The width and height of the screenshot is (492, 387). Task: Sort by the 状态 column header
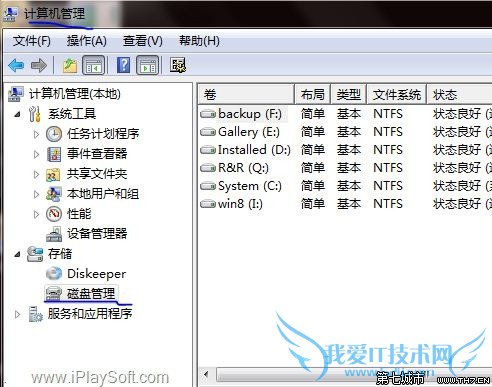coord(459,95)
